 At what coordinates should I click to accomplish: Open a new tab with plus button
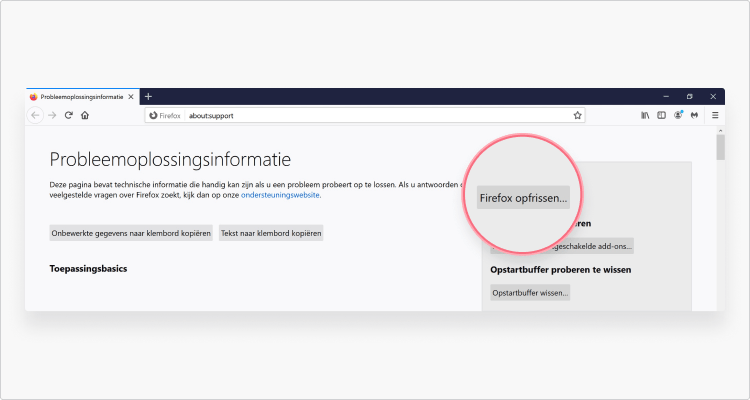click(148, 97)
